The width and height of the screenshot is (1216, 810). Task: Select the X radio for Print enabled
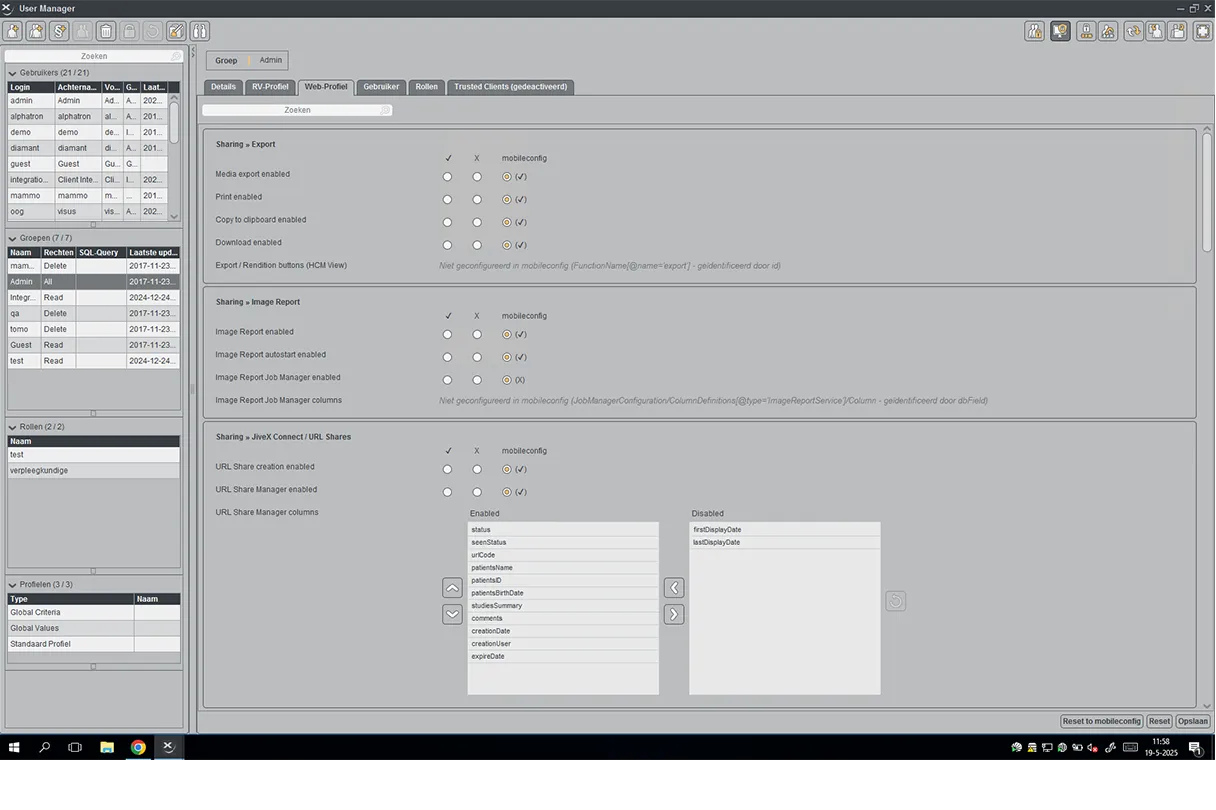pos(477,199)
